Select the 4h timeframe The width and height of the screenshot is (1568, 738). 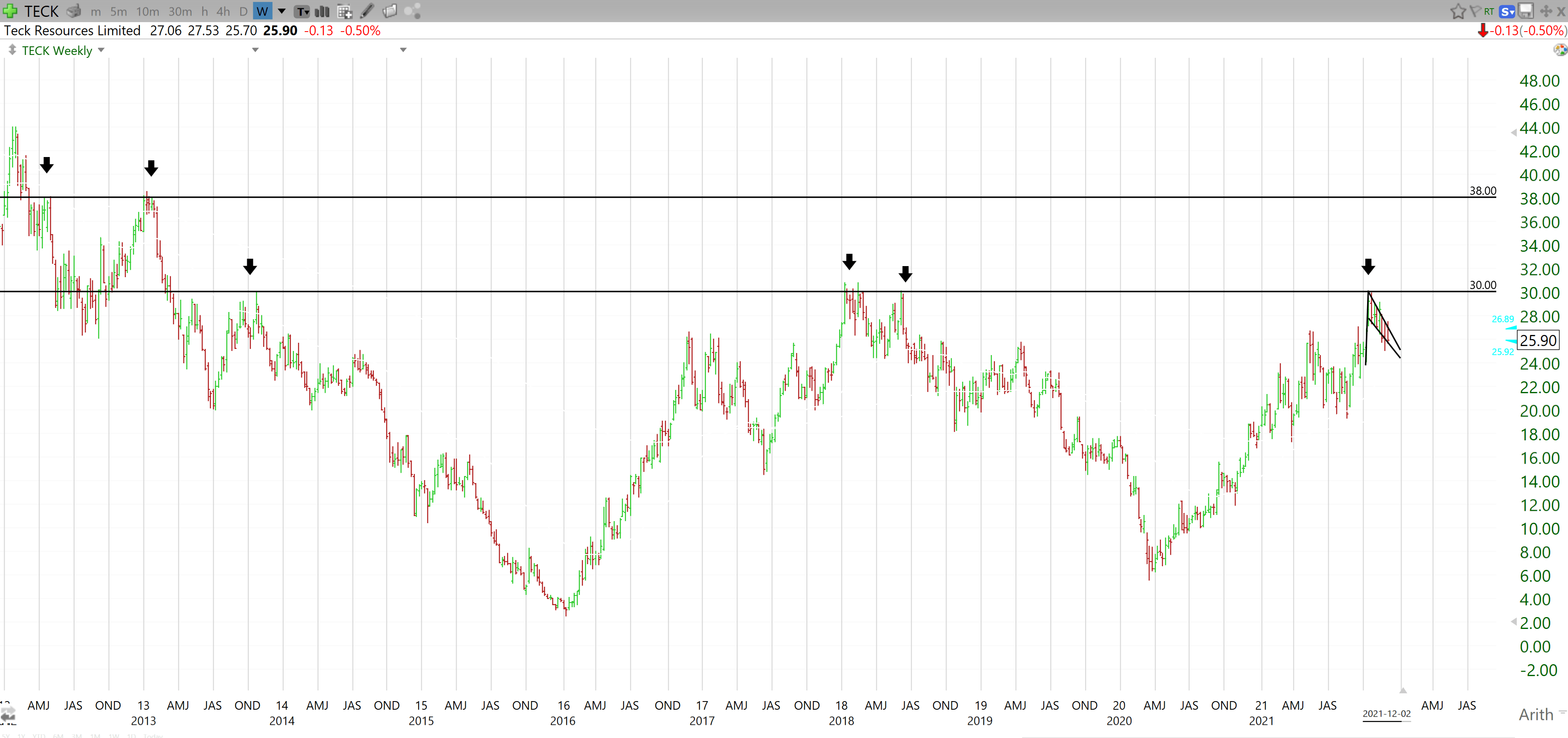point(223,11)
